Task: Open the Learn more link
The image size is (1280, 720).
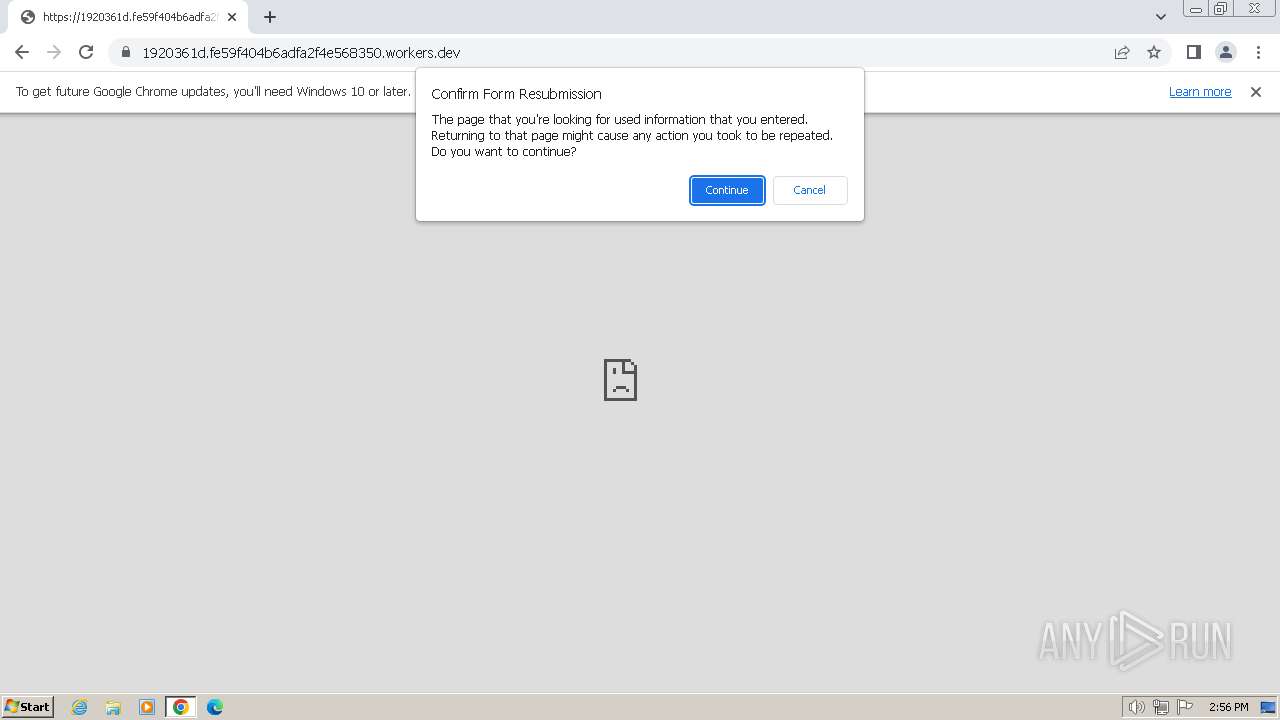Action: pos(1200,91)
